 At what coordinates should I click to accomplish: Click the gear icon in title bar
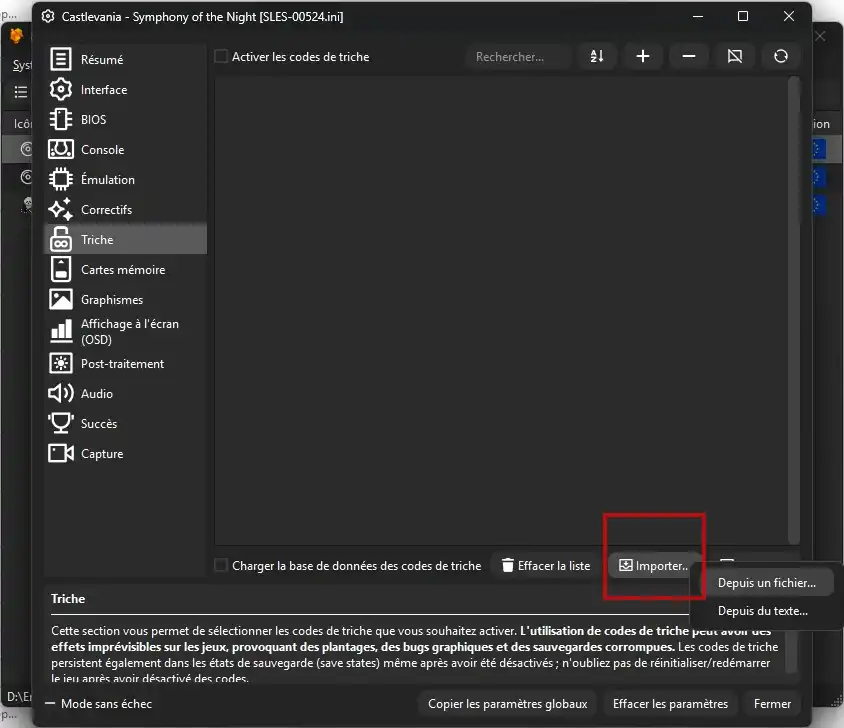[x=48, y=17]
